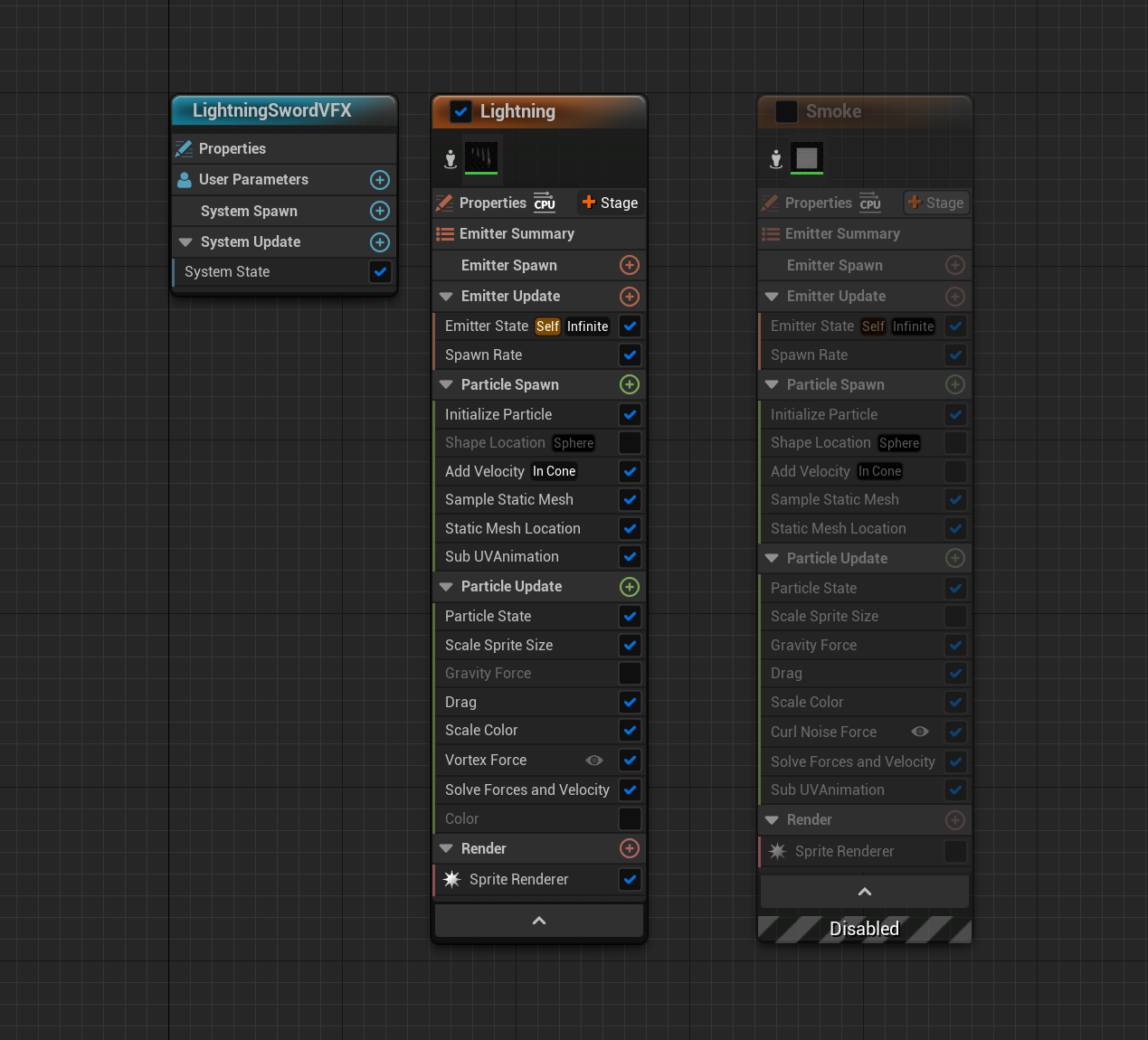Collapse the System Update group

coord(185,242)
